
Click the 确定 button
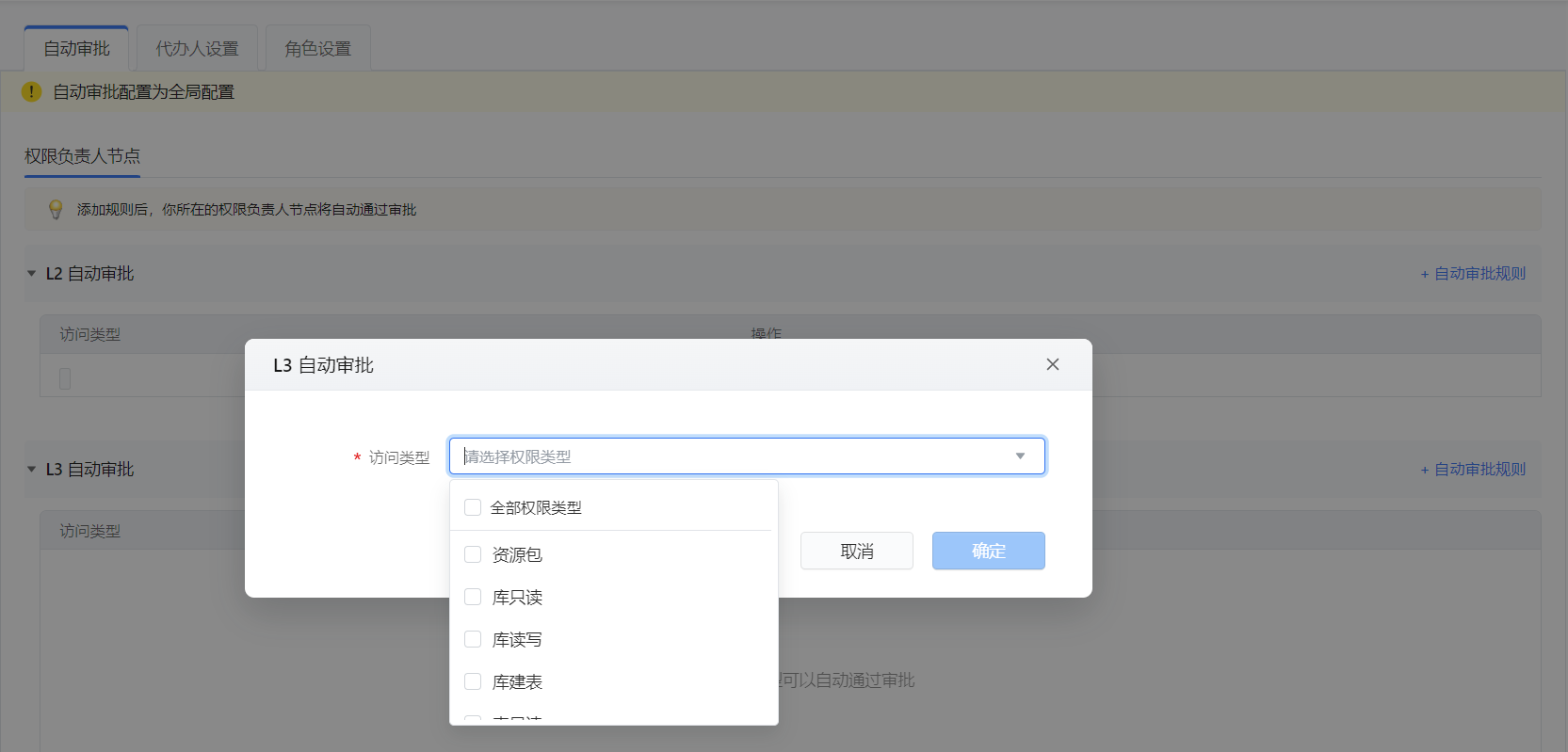tap(989, 551)
